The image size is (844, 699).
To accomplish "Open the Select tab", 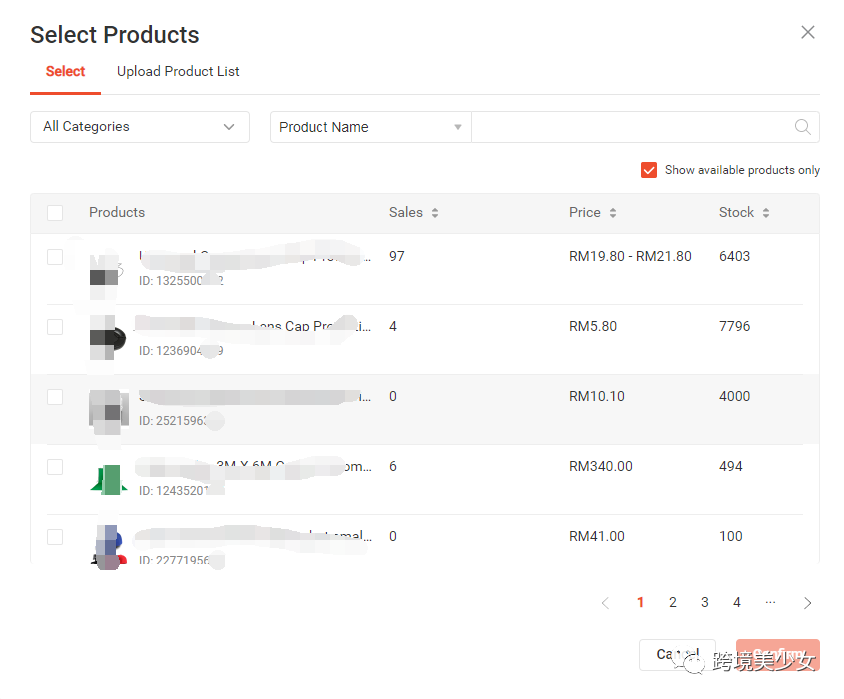I will pos(65,71).
